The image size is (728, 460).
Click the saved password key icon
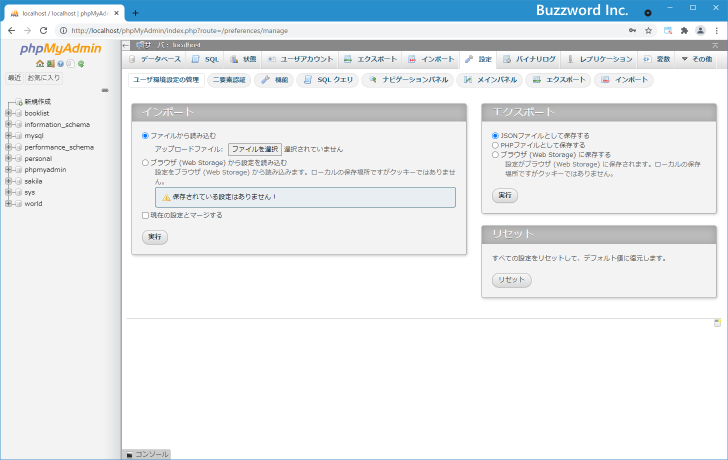click(631, 30)
